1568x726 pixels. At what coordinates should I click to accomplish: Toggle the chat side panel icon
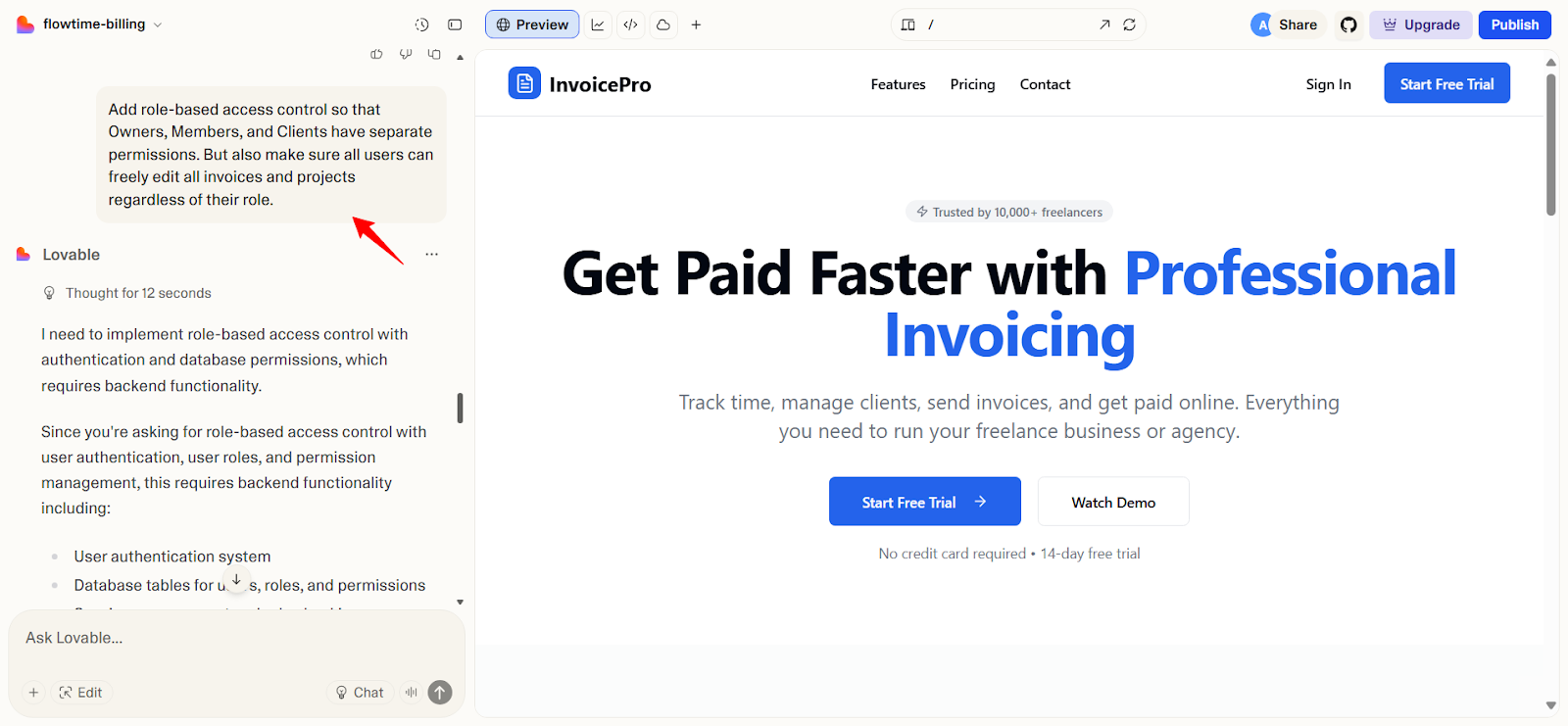[455, 24]
